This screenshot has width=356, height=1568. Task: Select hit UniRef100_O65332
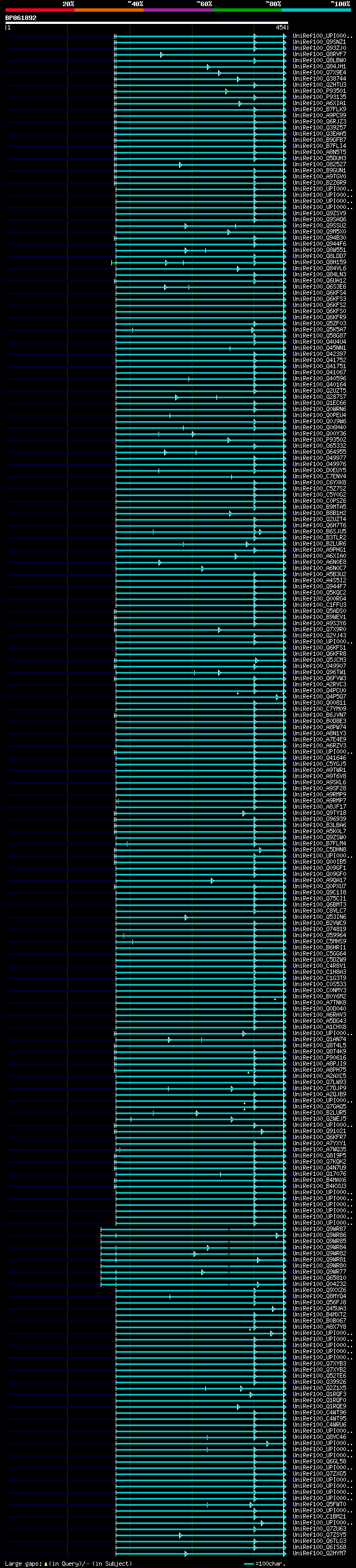click(x=319, y=446)
